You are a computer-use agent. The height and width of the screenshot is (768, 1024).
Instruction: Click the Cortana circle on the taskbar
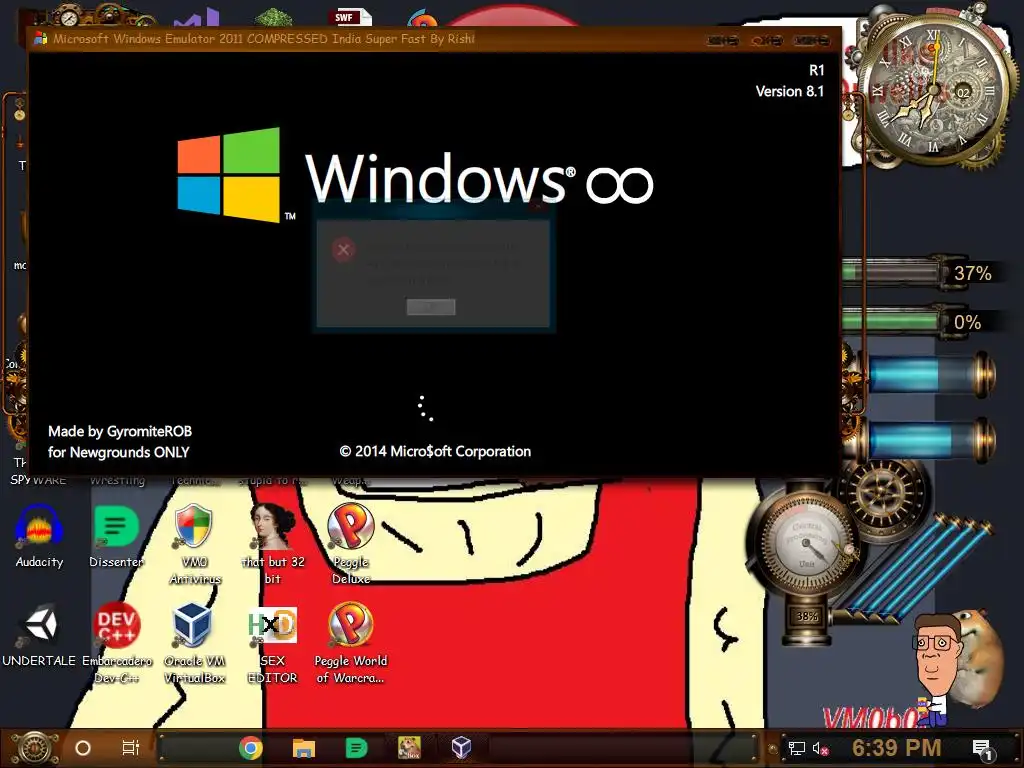tap(83, 748)
